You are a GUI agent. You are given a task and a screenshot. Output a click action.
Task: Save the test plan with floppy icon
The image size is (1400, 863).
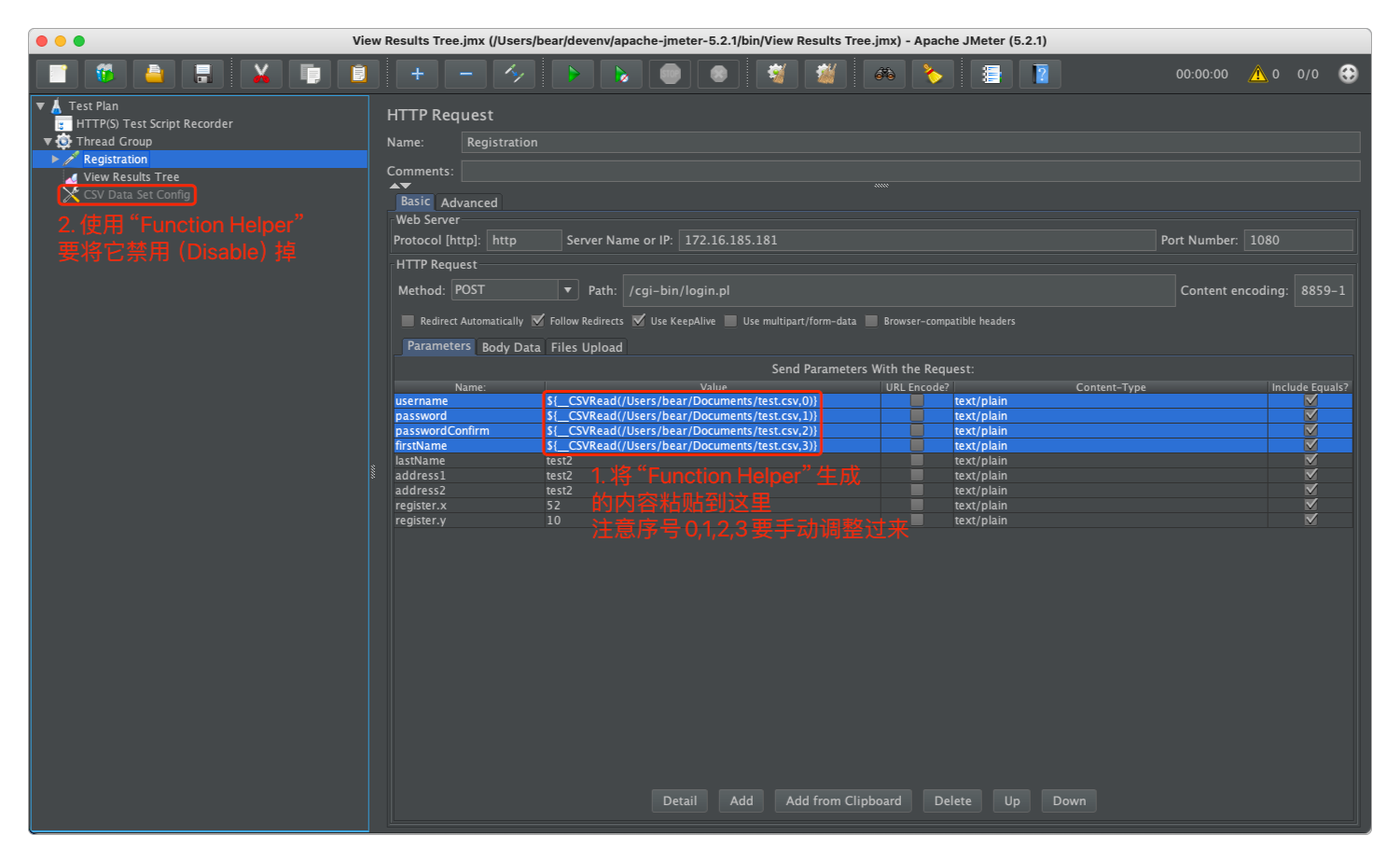[202, 74]
